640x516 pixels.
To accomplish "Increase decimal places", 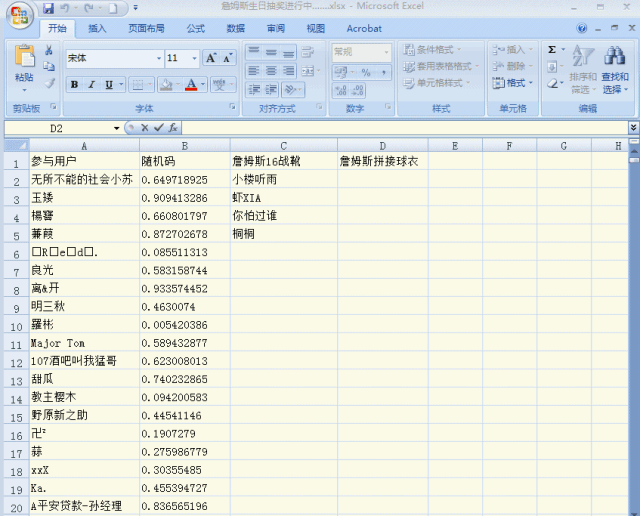I will point(341,90).
